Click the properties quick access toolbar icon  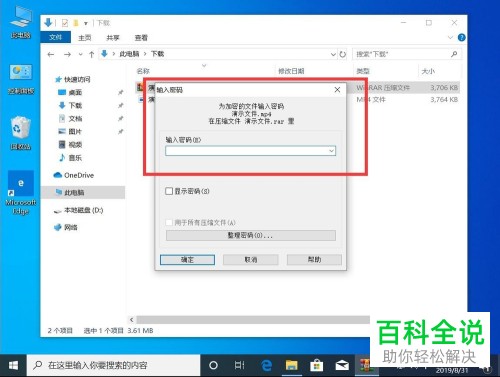[x=65, y=23]
